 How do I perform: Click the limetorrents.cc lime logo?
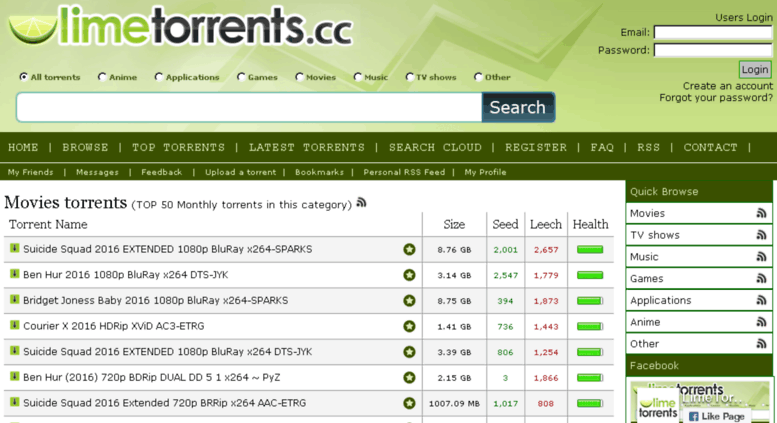(x=181, y=26)
